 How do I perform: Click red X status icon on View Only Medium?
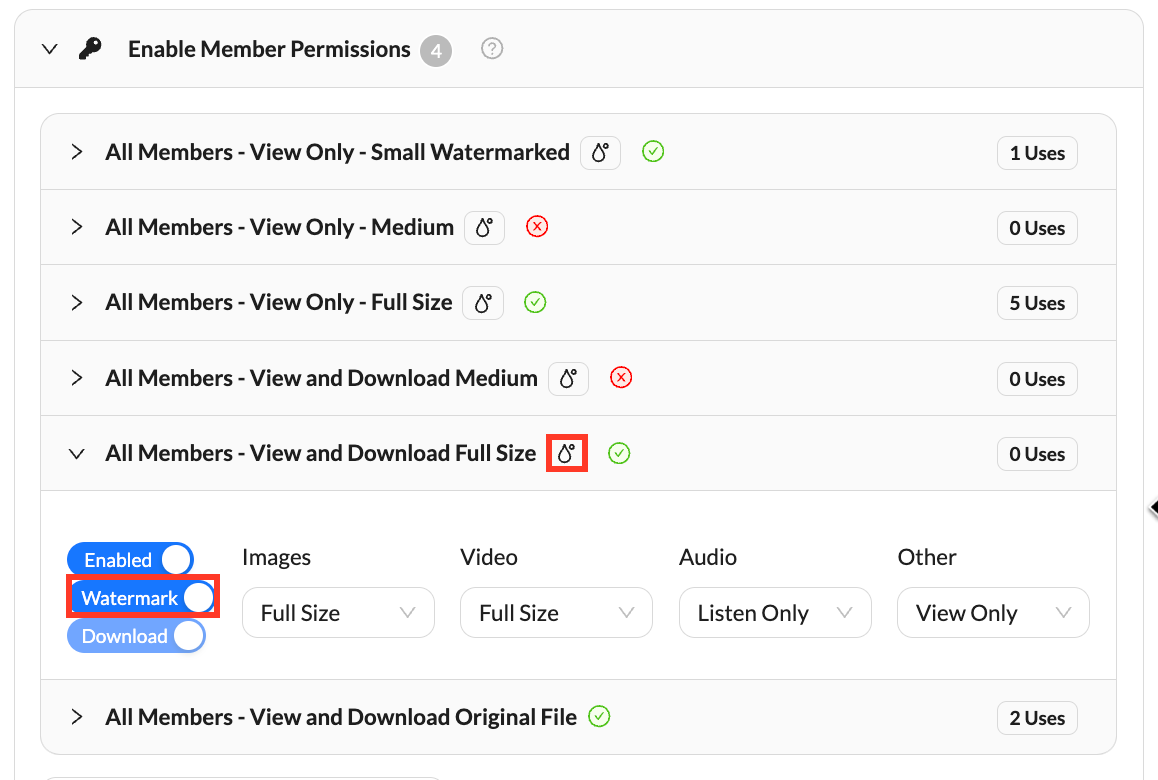[537, 227]
